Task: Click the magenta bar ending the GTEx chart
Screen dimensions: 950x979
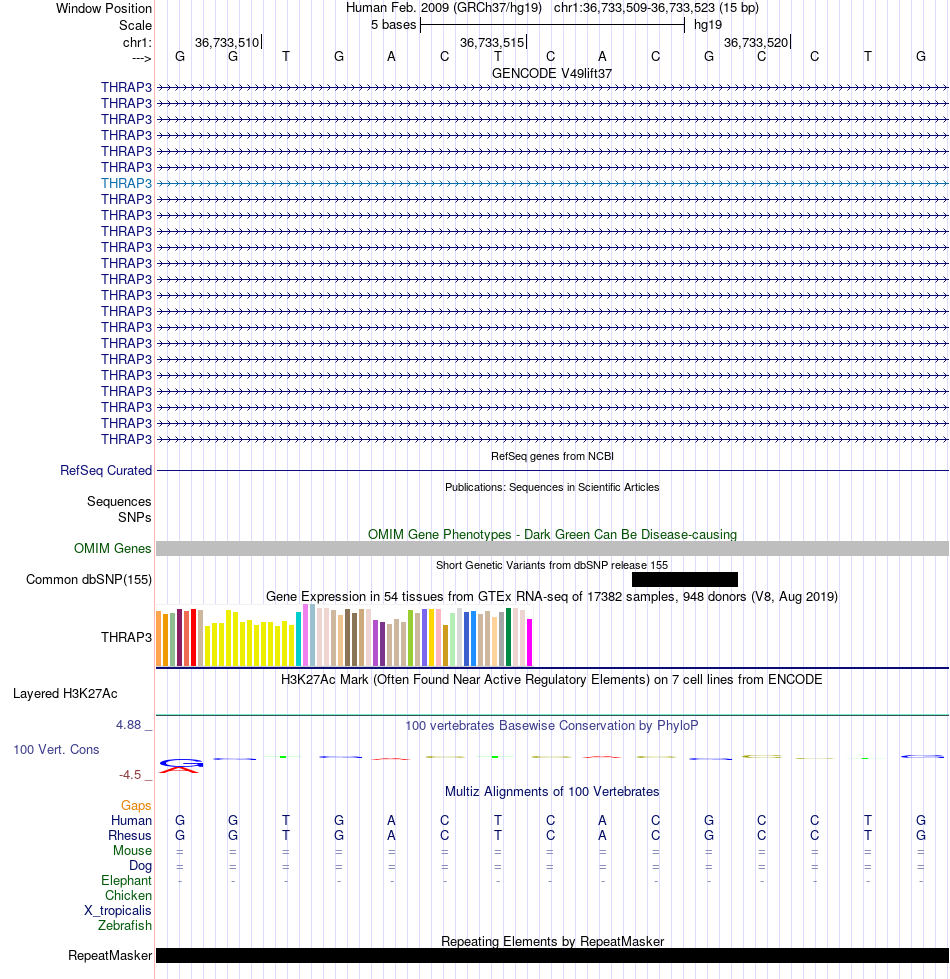Action: tap(529, 642)
